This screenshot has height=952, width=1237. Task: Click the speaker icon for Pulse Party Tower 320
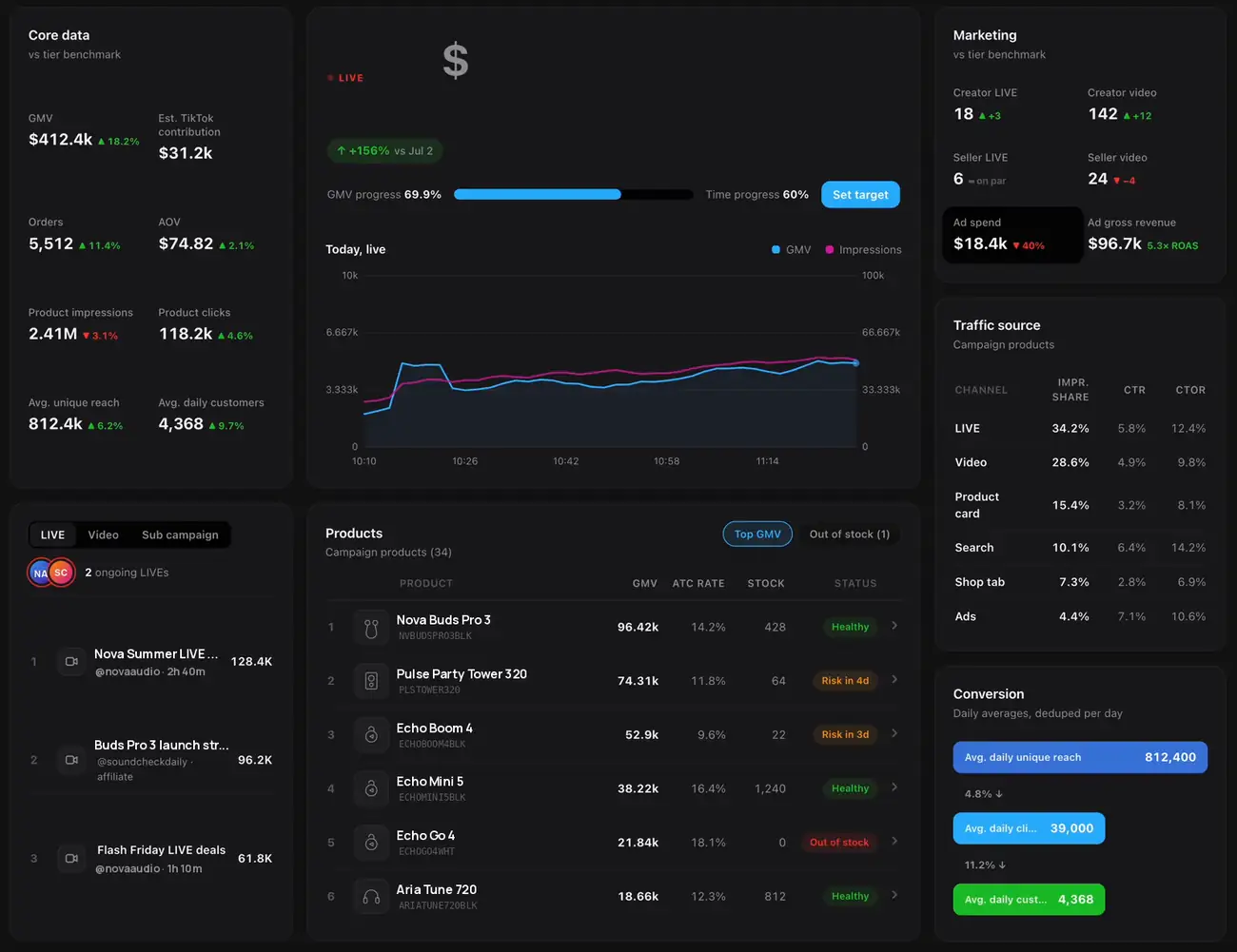point(371,681)
